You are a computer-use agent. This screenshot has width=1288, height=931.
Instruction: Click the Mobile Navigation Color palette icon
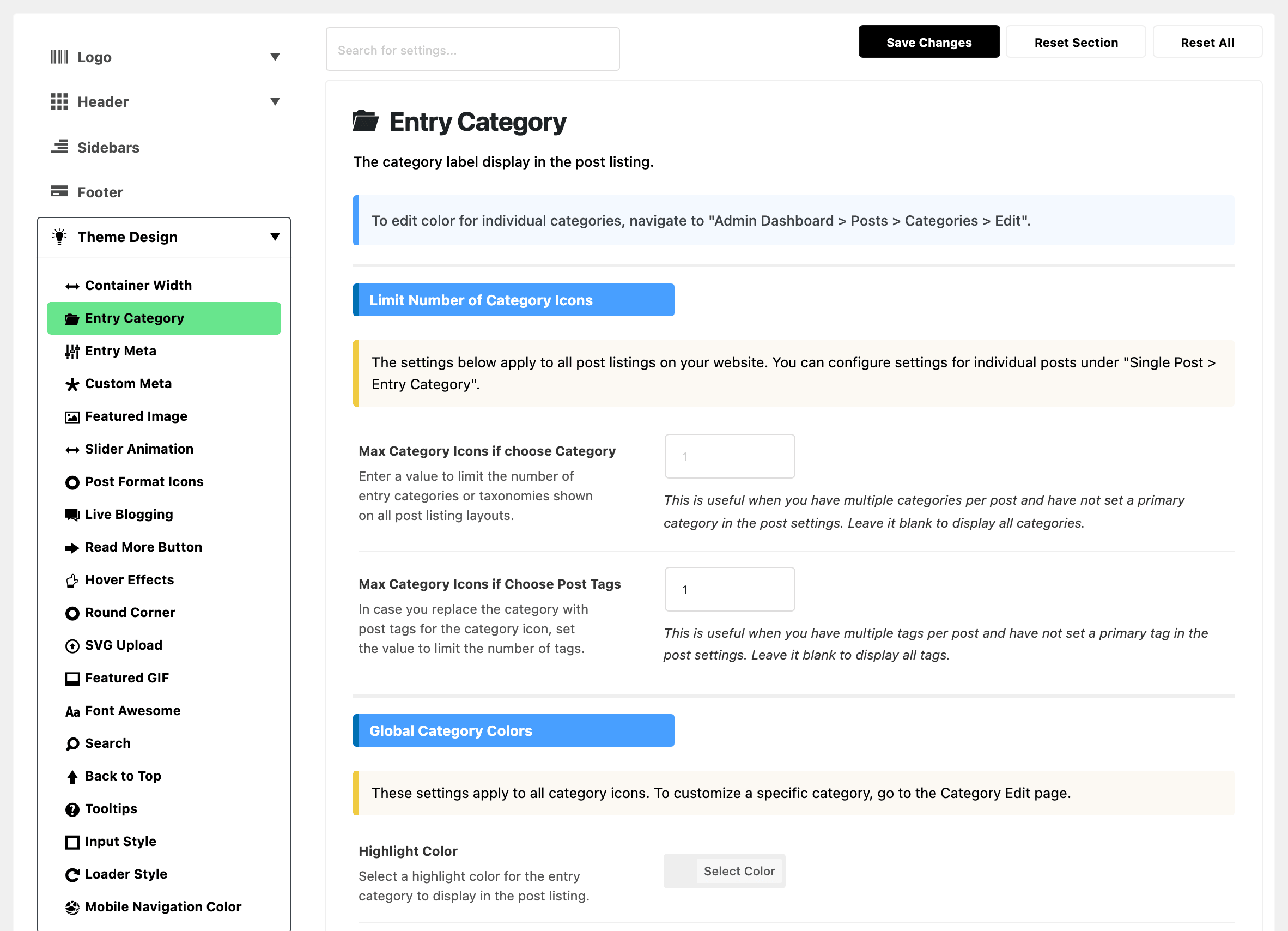coord(72,908)
